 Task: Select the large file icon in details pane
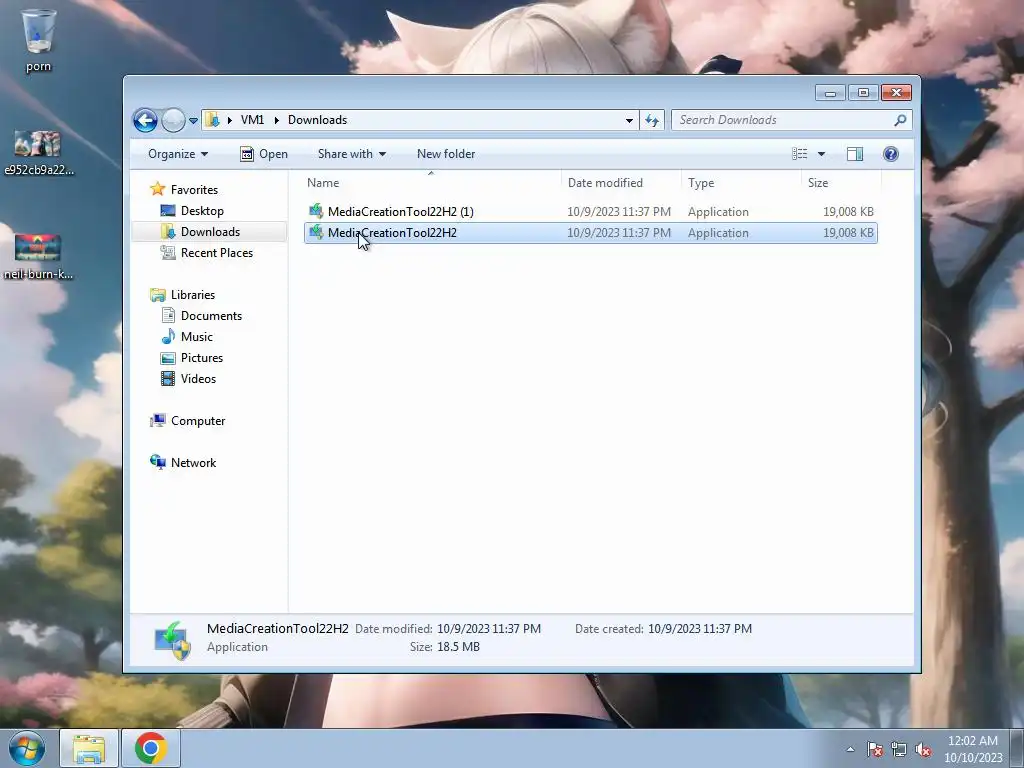[172, 640]
